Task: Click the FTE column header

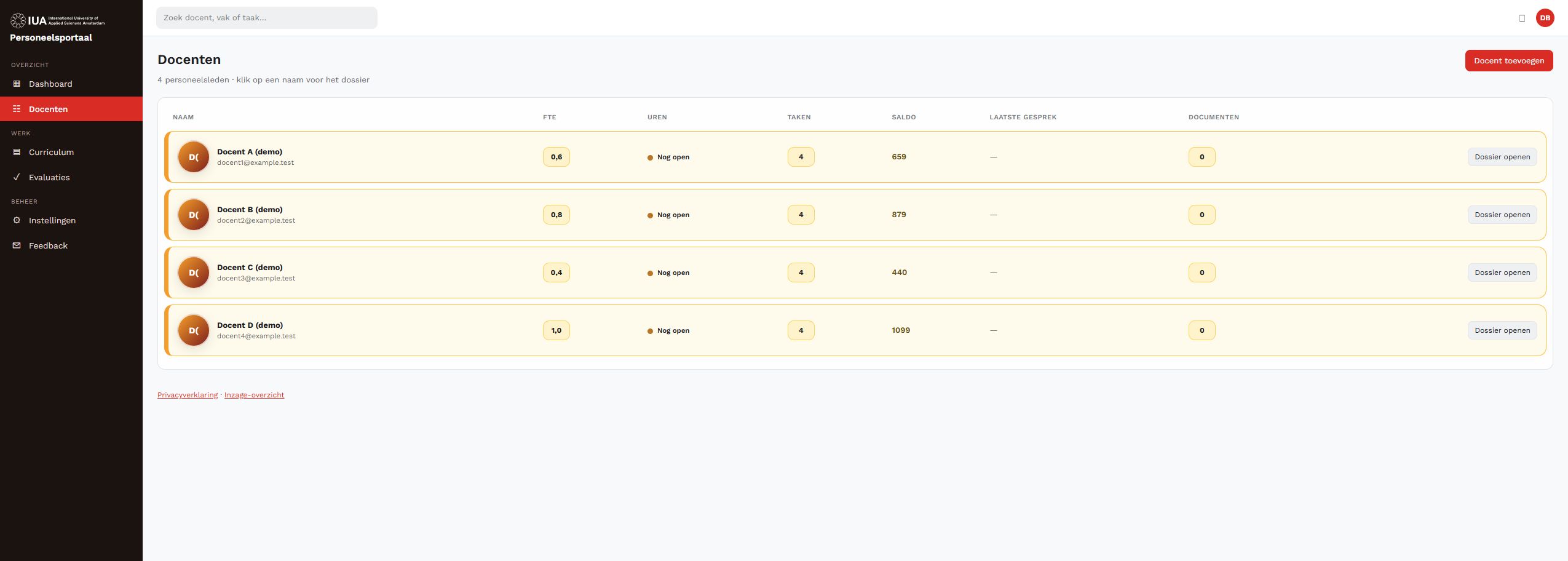Action: click(x=549, y=117)
